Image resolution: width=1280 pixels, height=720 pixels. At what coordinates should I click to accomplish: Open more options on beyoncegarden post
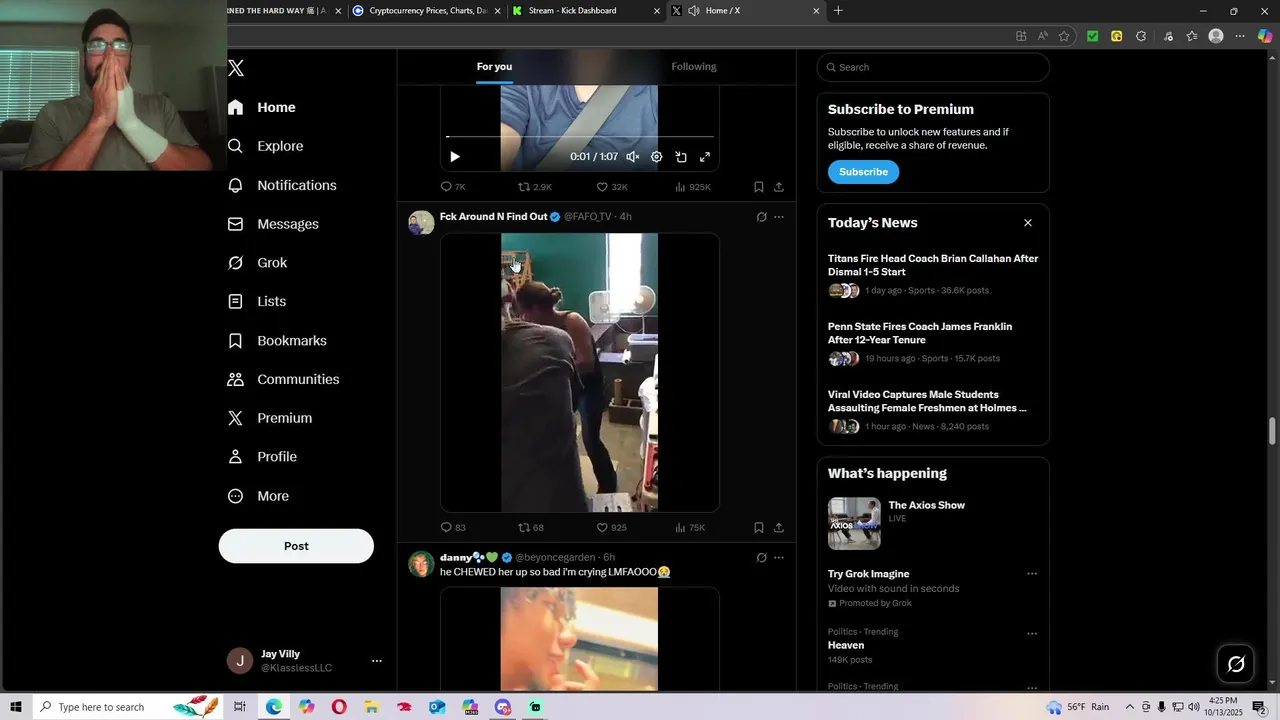pos(779,557)
